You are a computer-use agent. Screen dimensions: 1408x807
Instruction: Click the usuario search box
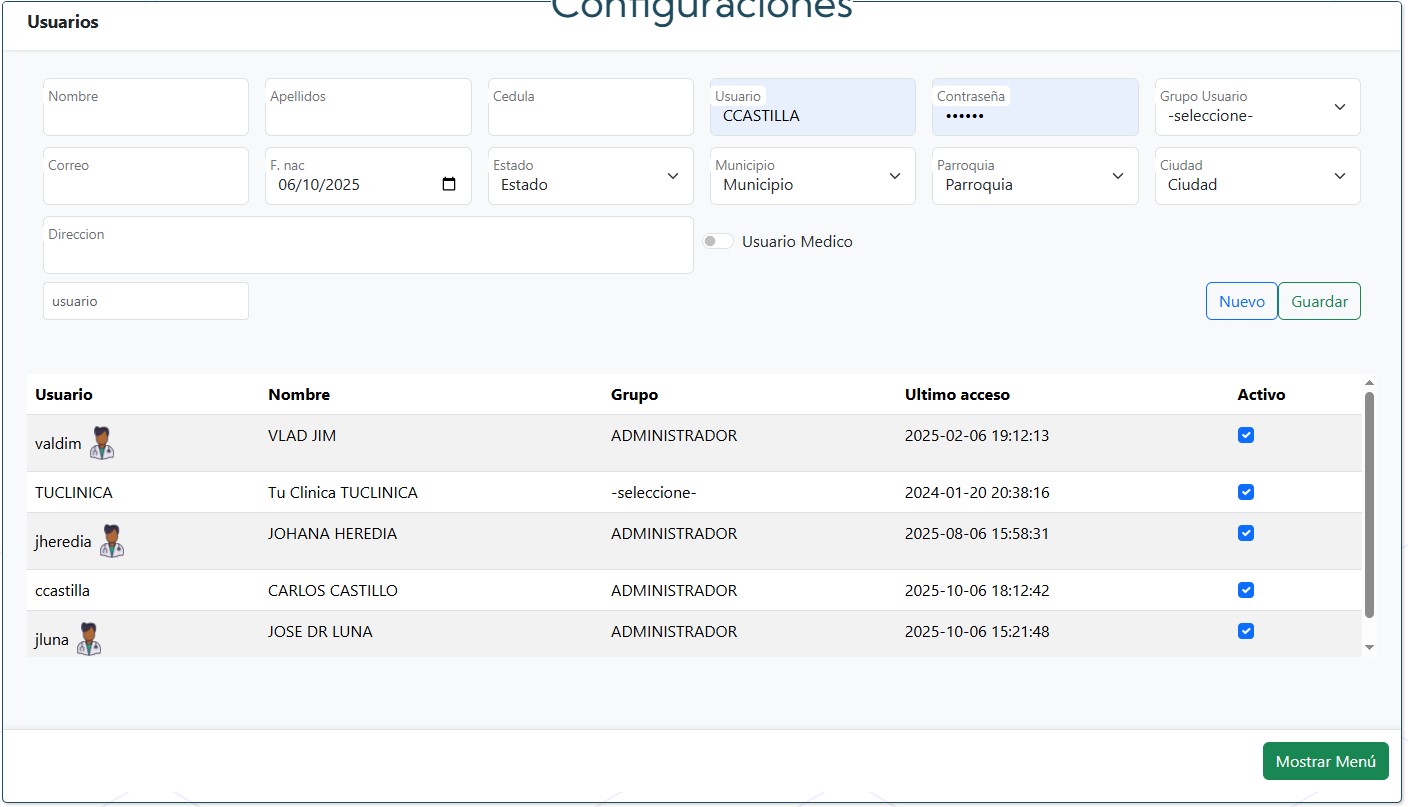146,301
